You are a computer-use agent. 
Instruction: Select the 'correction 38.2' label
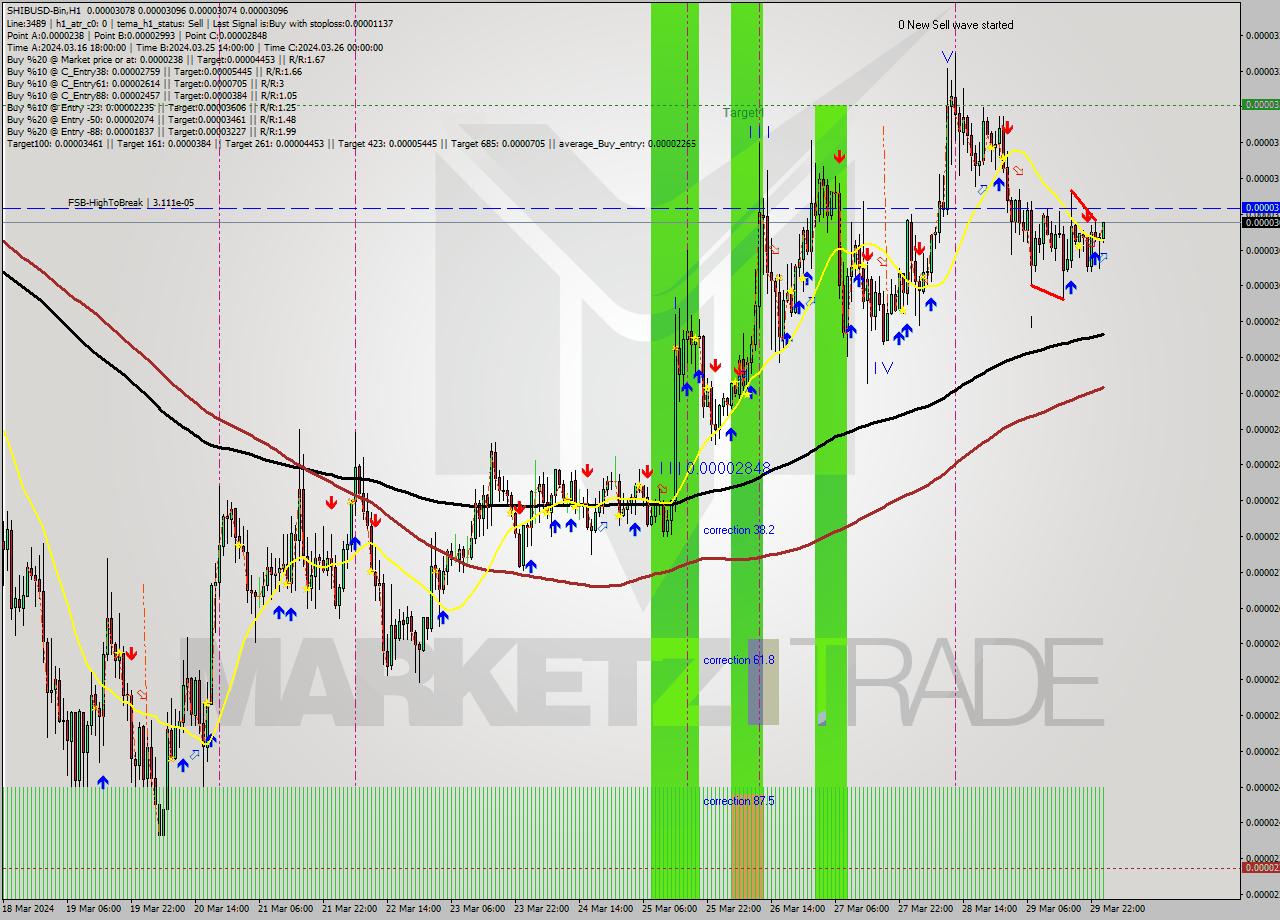pyautogui.click(x=738, y=530)
